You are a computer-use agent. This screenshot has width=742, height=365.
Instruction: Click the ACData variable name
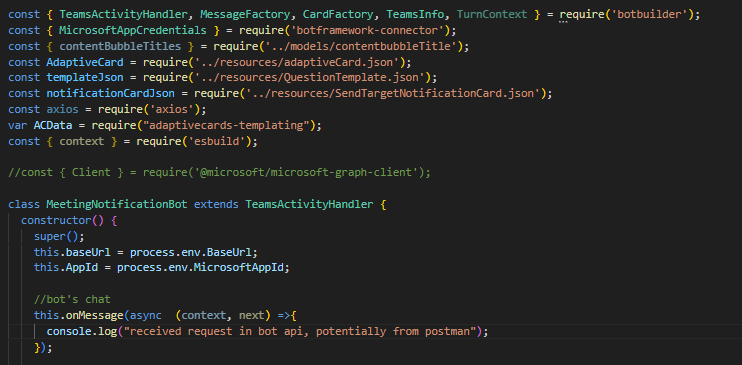[x=53, y=125]
